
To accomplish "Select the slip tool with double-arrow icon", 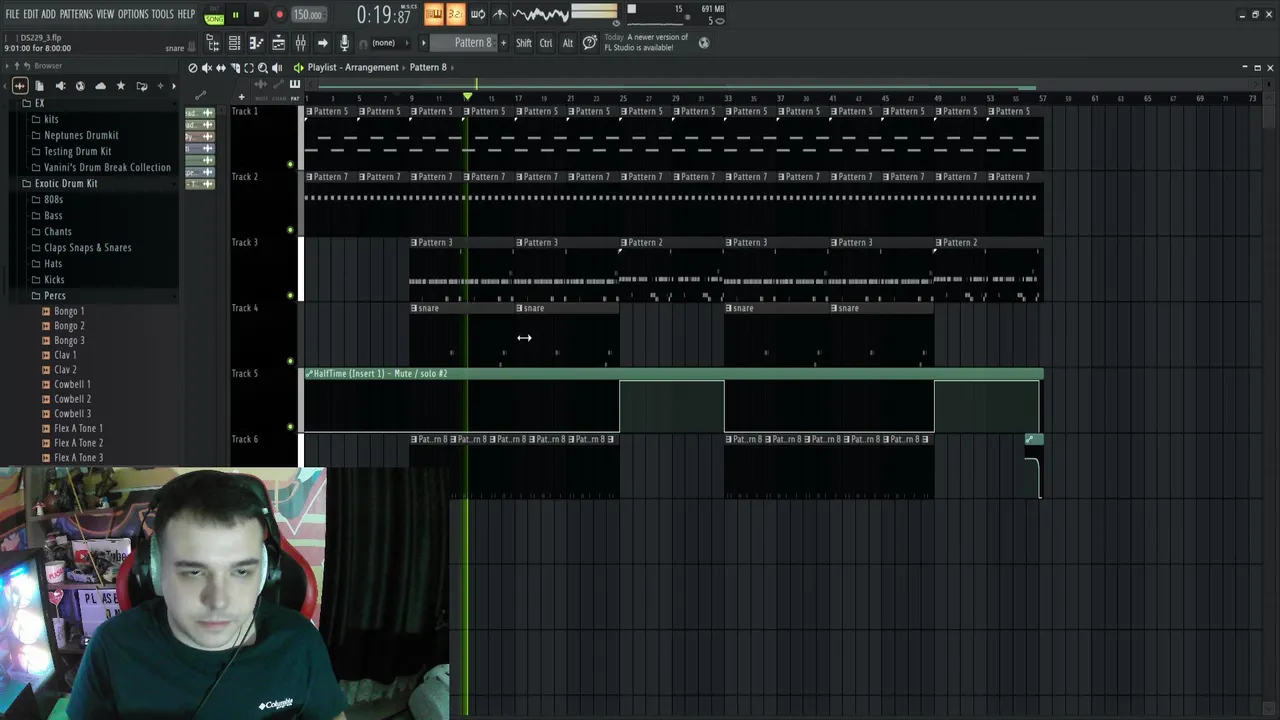I will click(x=221, y=68).
